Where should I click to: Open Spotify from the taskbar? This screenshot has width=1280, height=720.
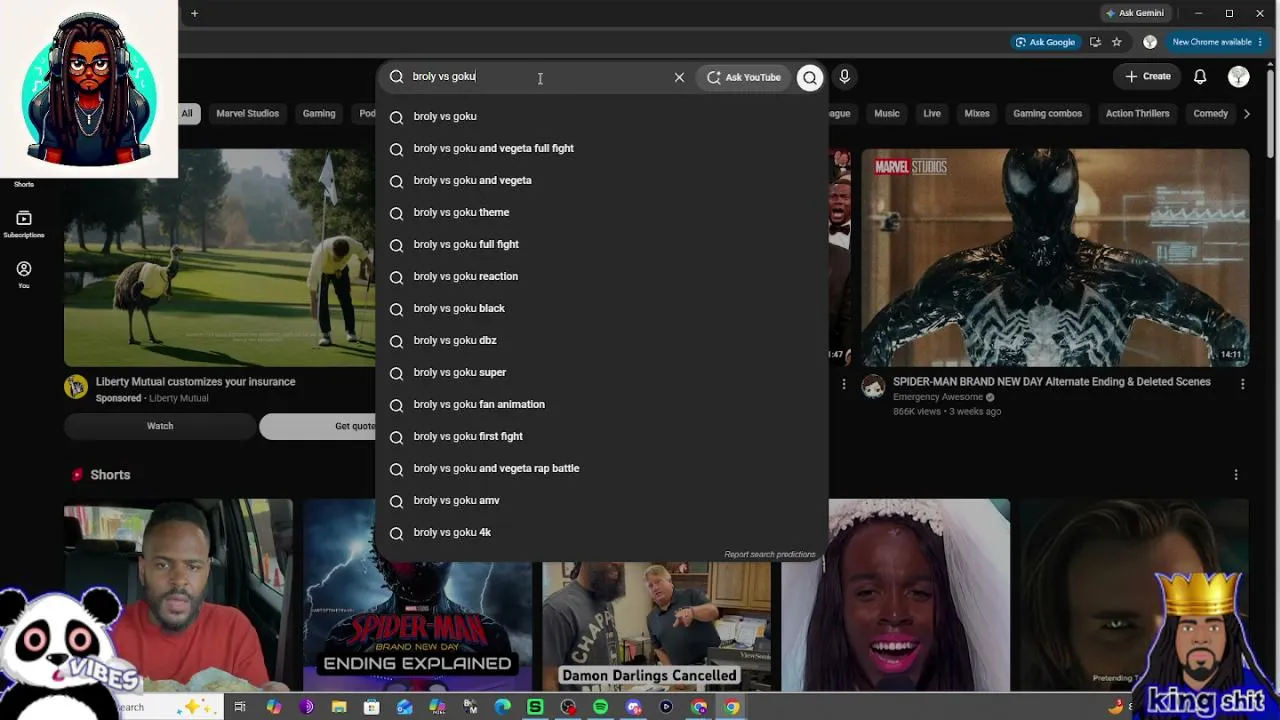[601, 707]
